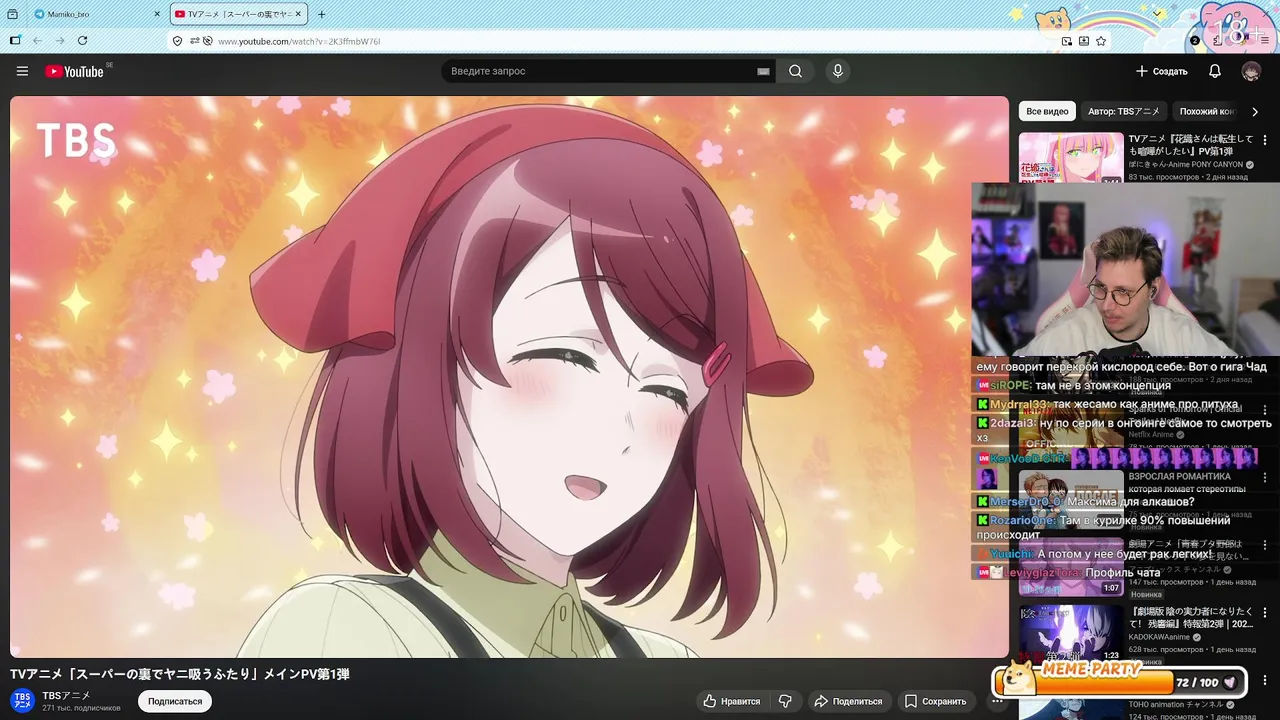1280x720 pixels.
Task: Focus the Введите запрос search field
Action: [x=600, y=71]
